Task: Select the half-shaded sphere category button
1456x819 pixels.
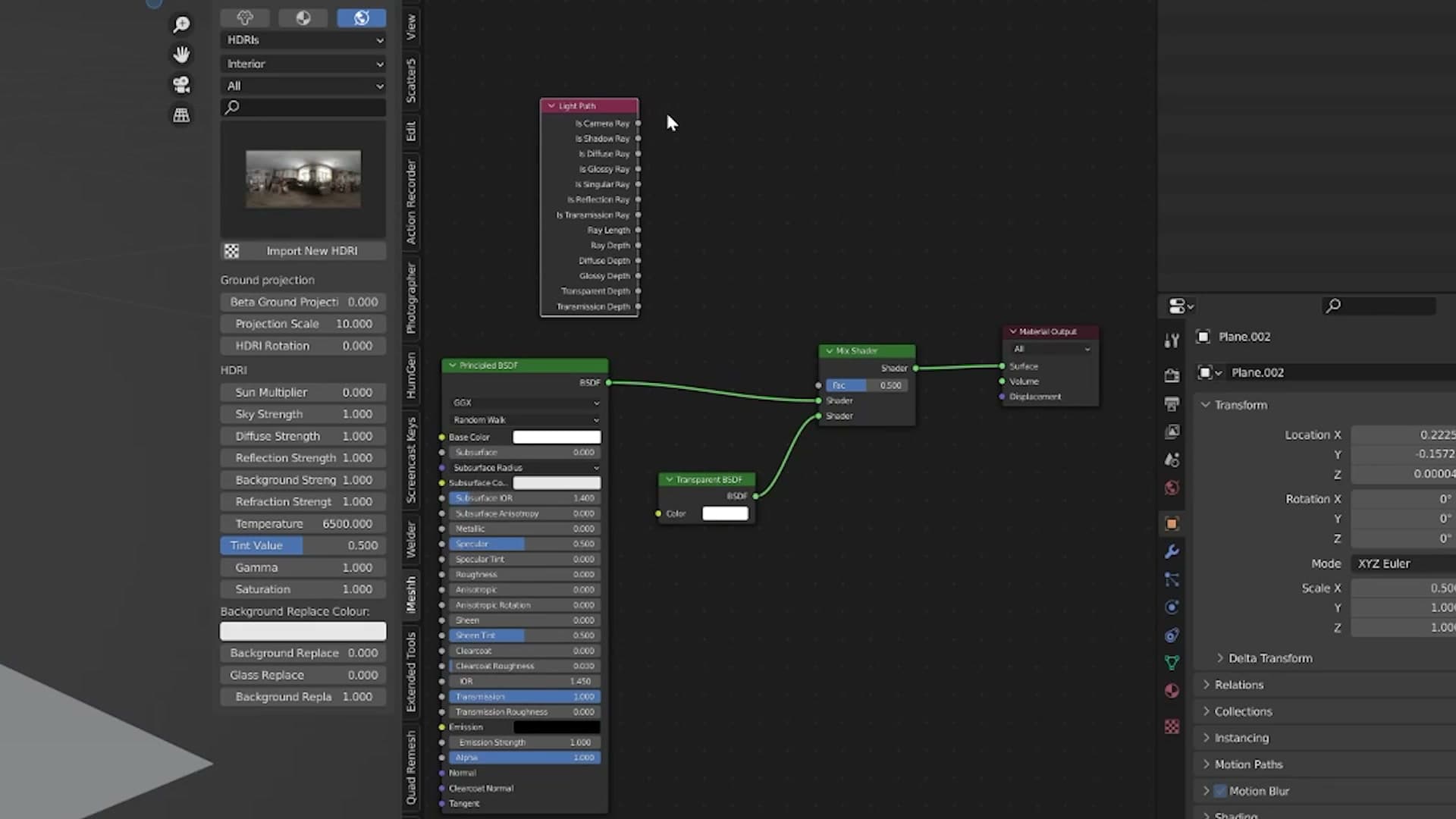Action: point(303,17)
